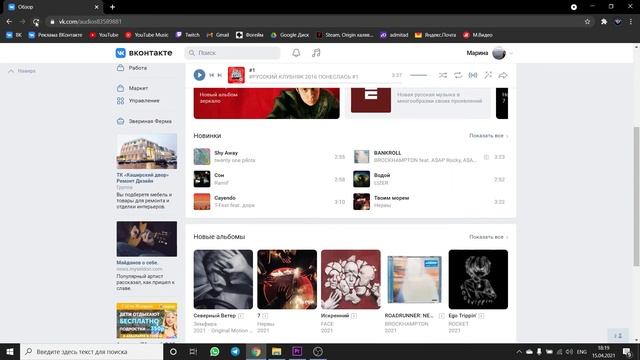
Task: Open Windows Task View
Action: pyautogui.click(x=193, y=351)
